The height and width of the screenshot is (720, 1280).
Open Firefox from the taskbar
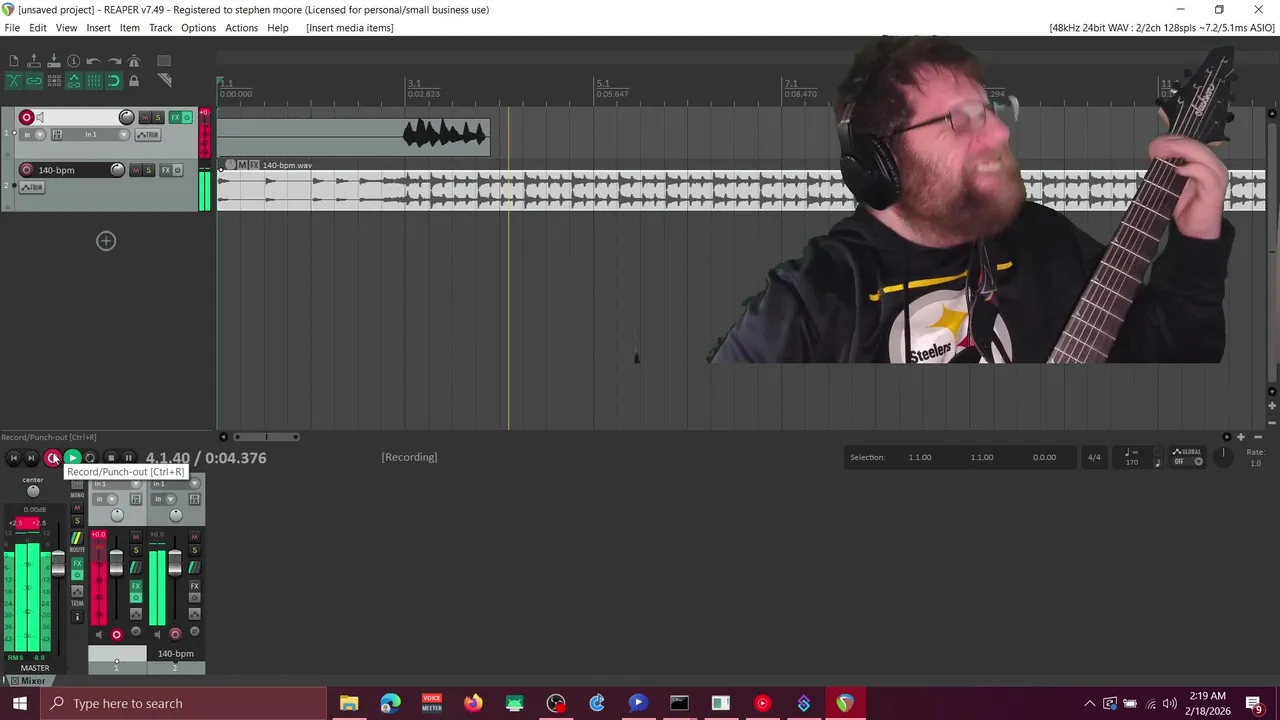[473, 703]
